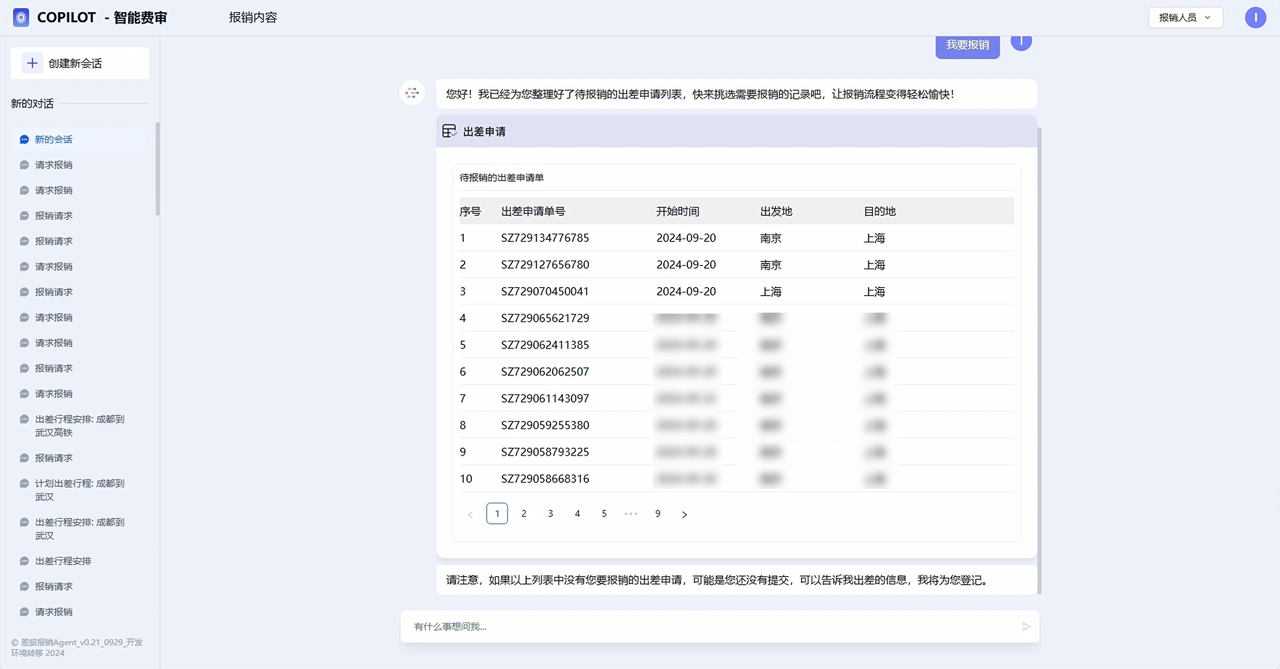This screenshot has width=1280, height=669.
Task: Click 2024-09-20 date in row SZ729127656780
Action: (686, 265)
